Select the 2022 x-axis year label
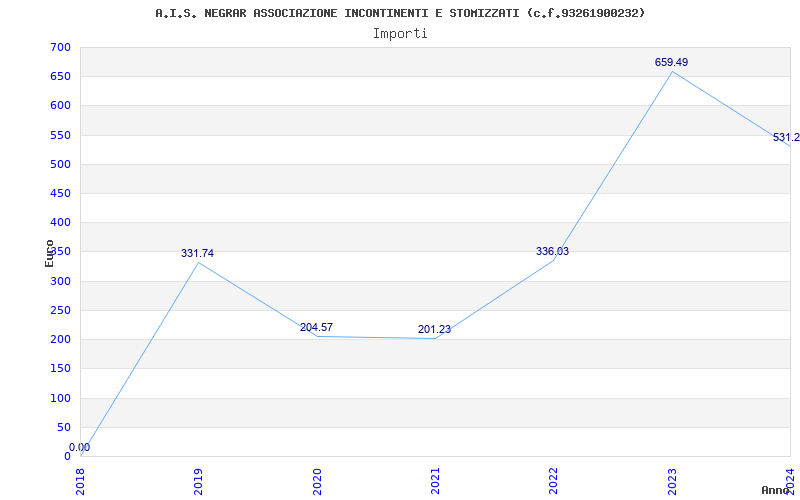Image resolution: width=800 pixels, height=500 pixels. click(x=554, y=481)
